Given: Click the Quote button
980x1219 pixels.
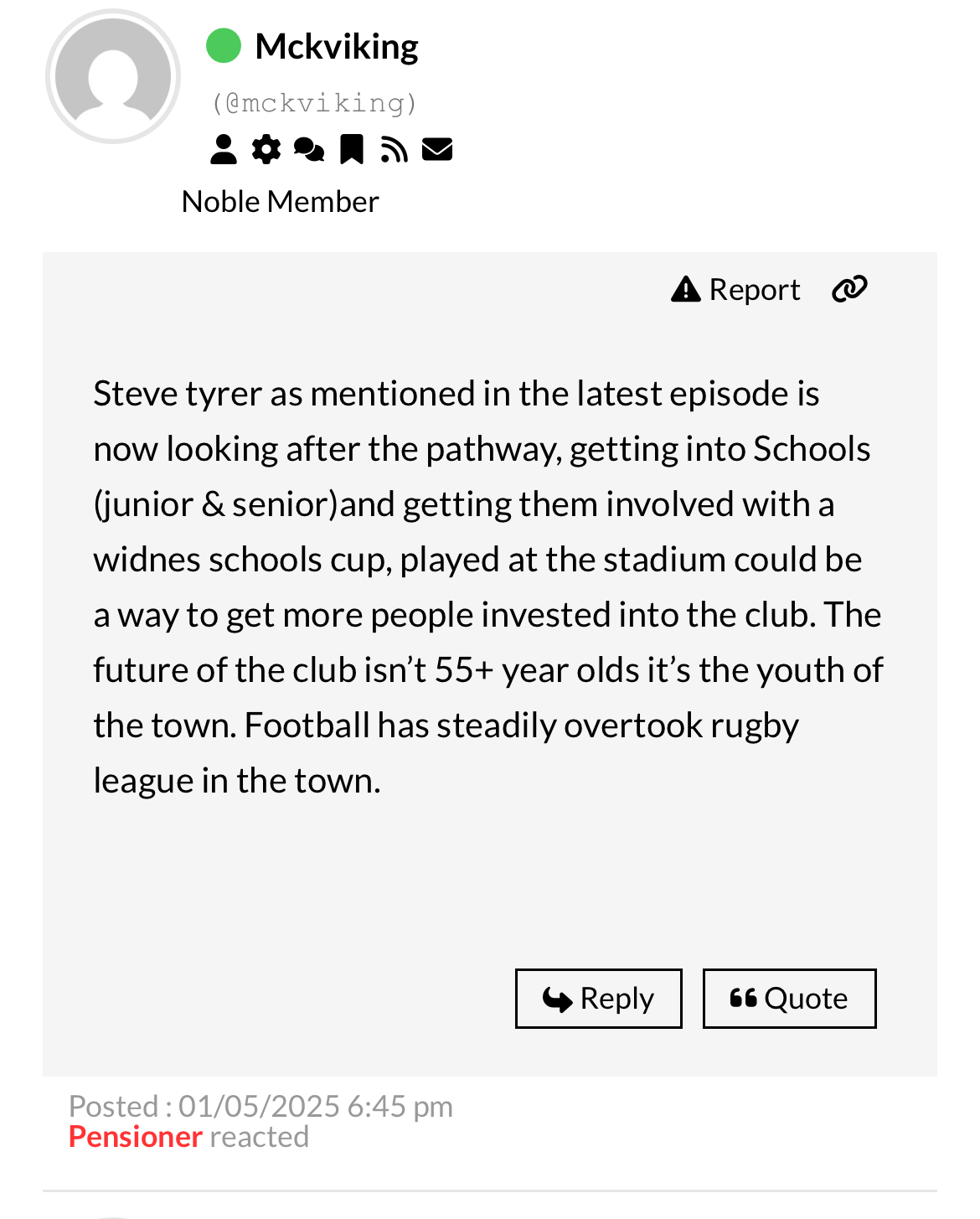Looking at the screenshot, I should (x=789, y=999).
